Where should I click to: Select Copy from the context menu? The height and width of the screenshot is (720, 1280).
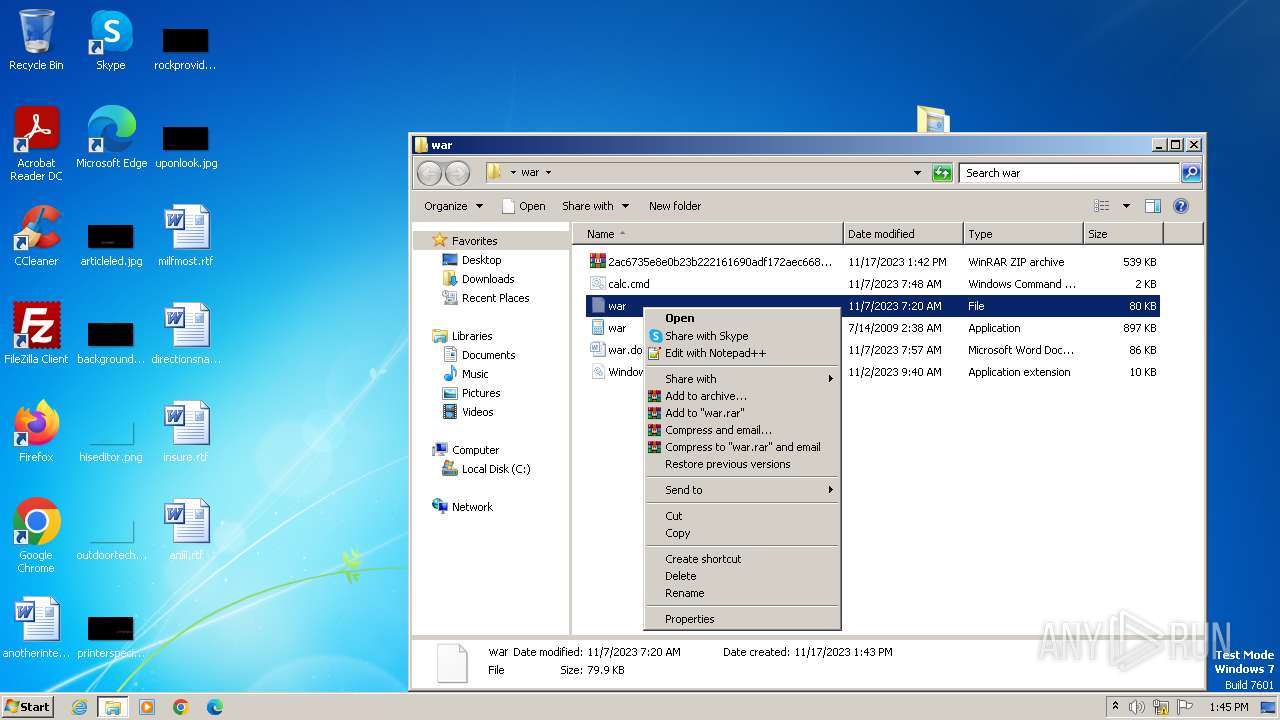click(x=741, y=533)
